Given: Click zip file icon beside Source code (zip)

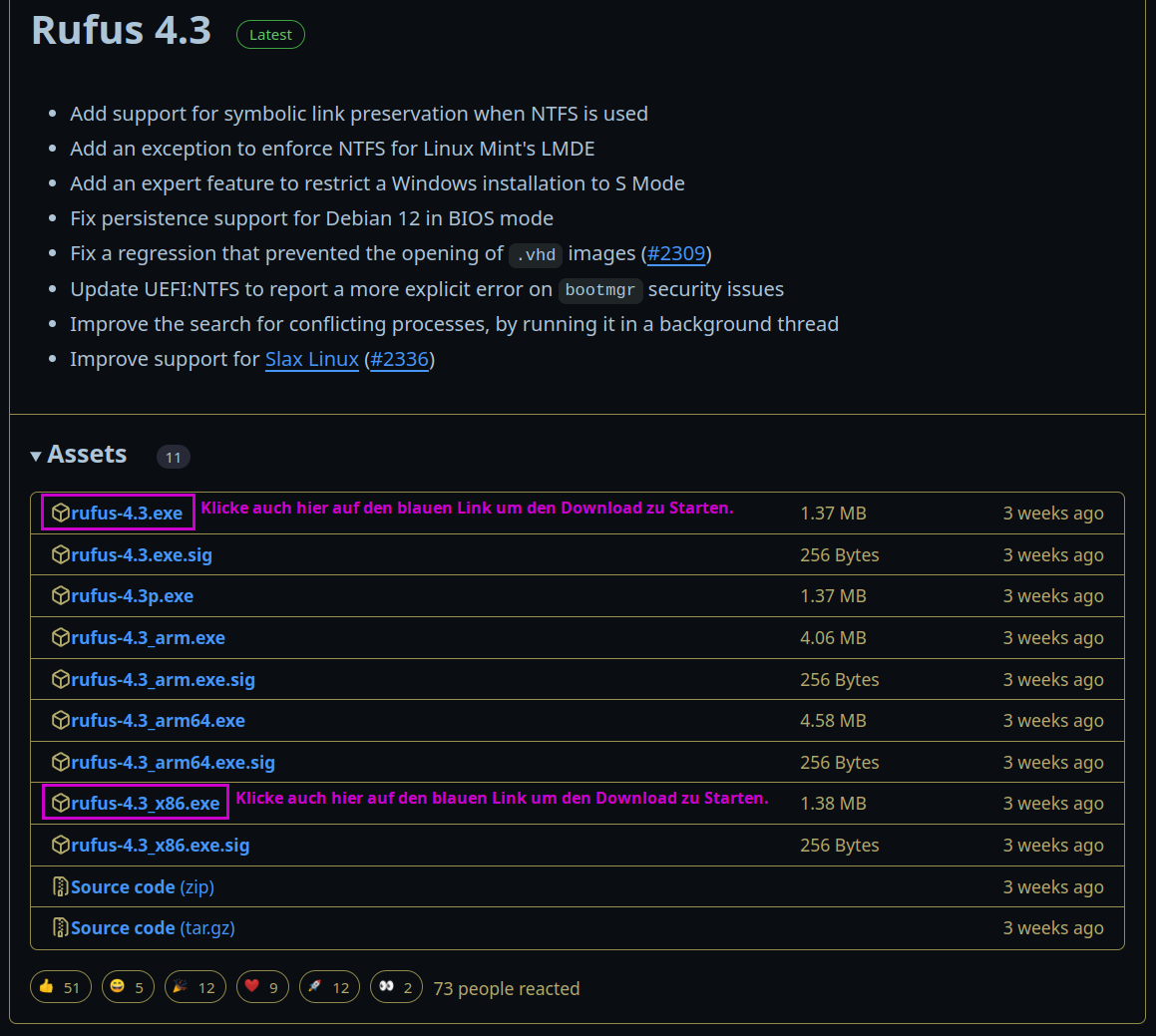Looking at the screenshot, I should tap(61, 887).
